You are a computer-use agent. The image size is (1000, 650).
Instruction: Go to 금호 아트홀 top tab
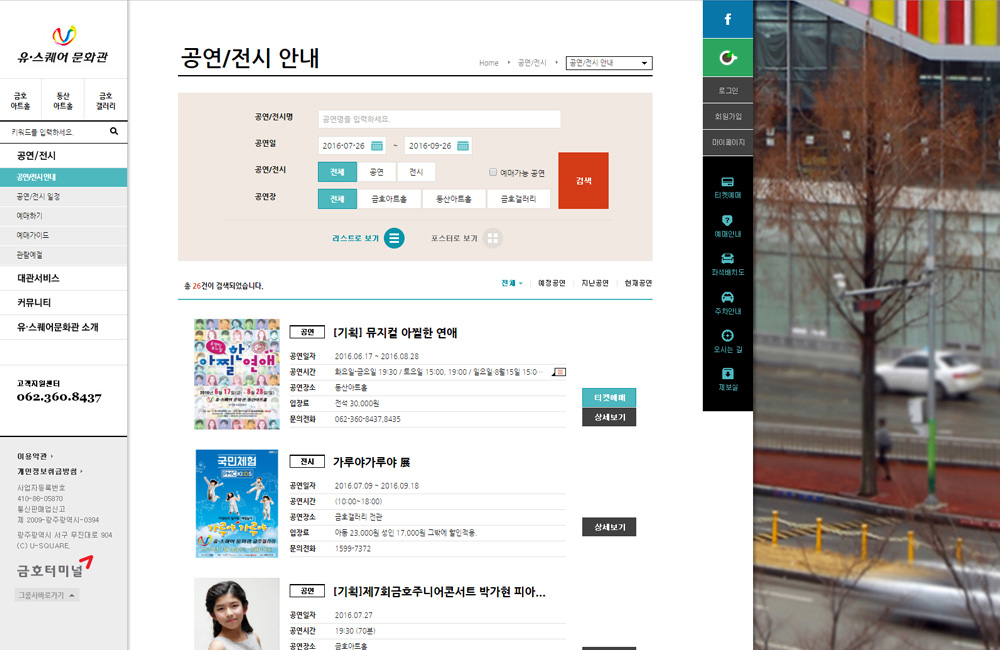pyautogui.click(x=20, y=101)
